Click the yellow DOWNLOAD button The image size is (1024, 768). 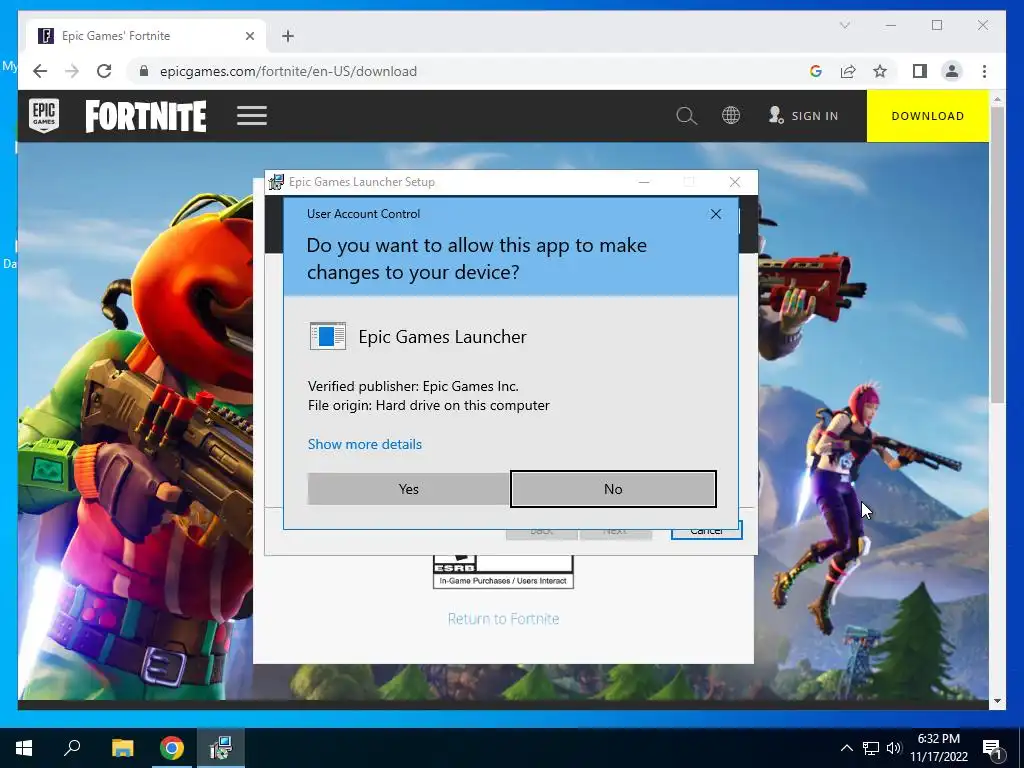(x=927, y=116)
